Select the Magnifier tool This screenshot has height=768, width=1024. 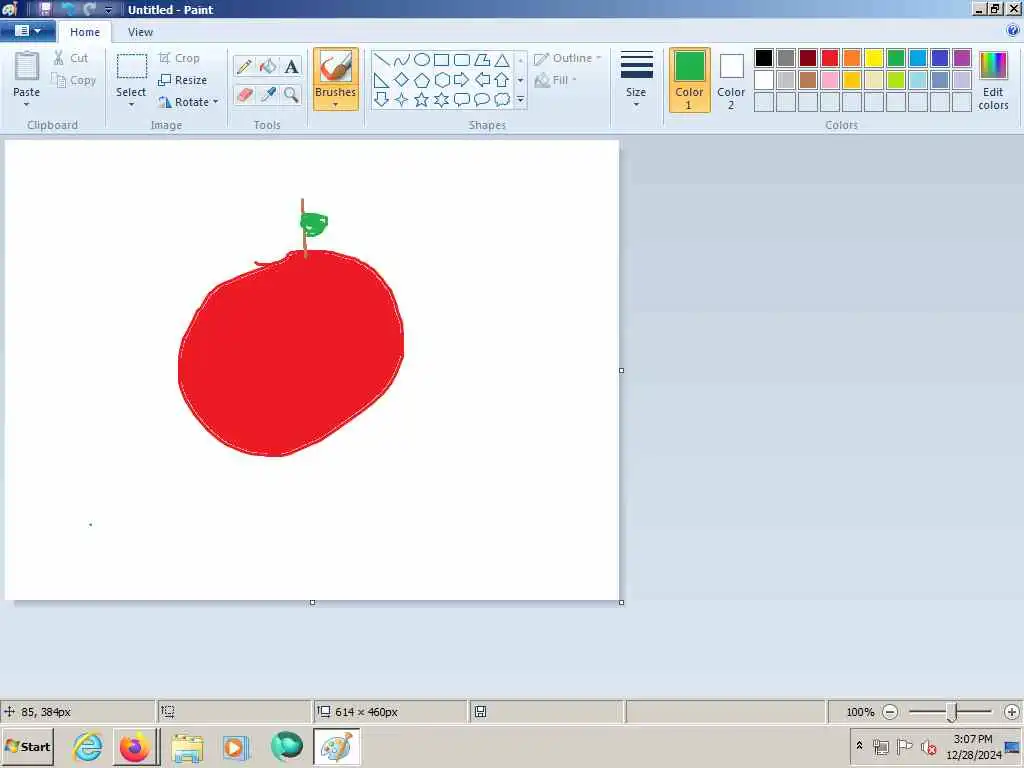point(291,95)
